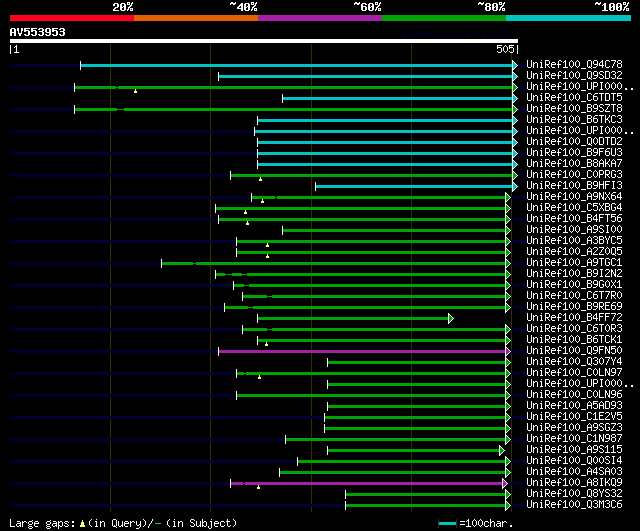Open hit UniRef100_Q94C78

[574, 64]
